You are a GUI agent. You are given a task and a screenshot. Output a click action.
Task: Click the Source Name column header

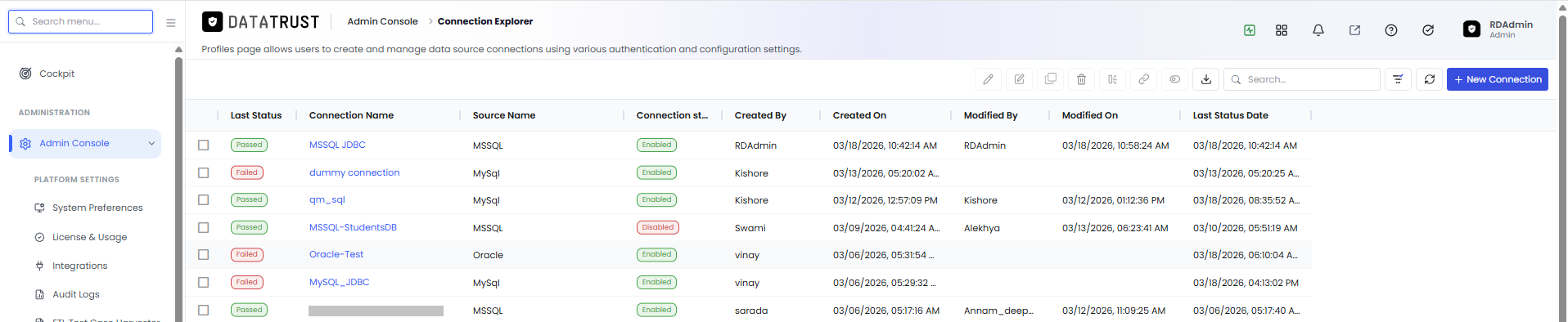[504, 115]
